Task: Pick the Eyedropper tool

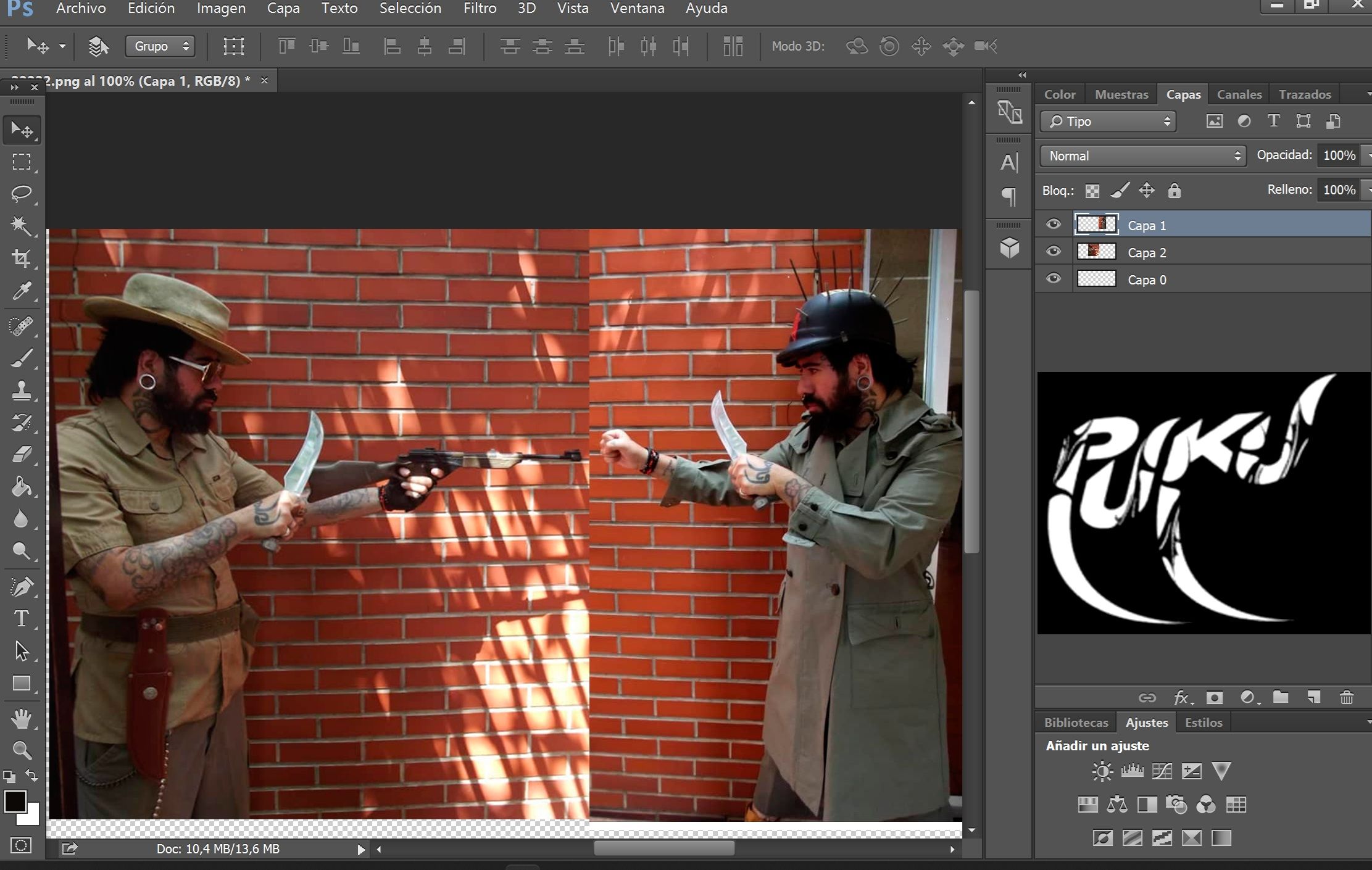Action: point(22,291)
